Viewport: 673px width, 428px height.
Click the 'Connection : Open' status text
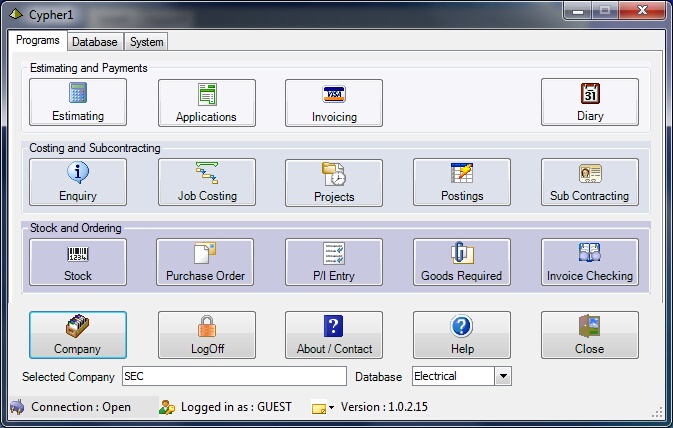tap(81, 407)
